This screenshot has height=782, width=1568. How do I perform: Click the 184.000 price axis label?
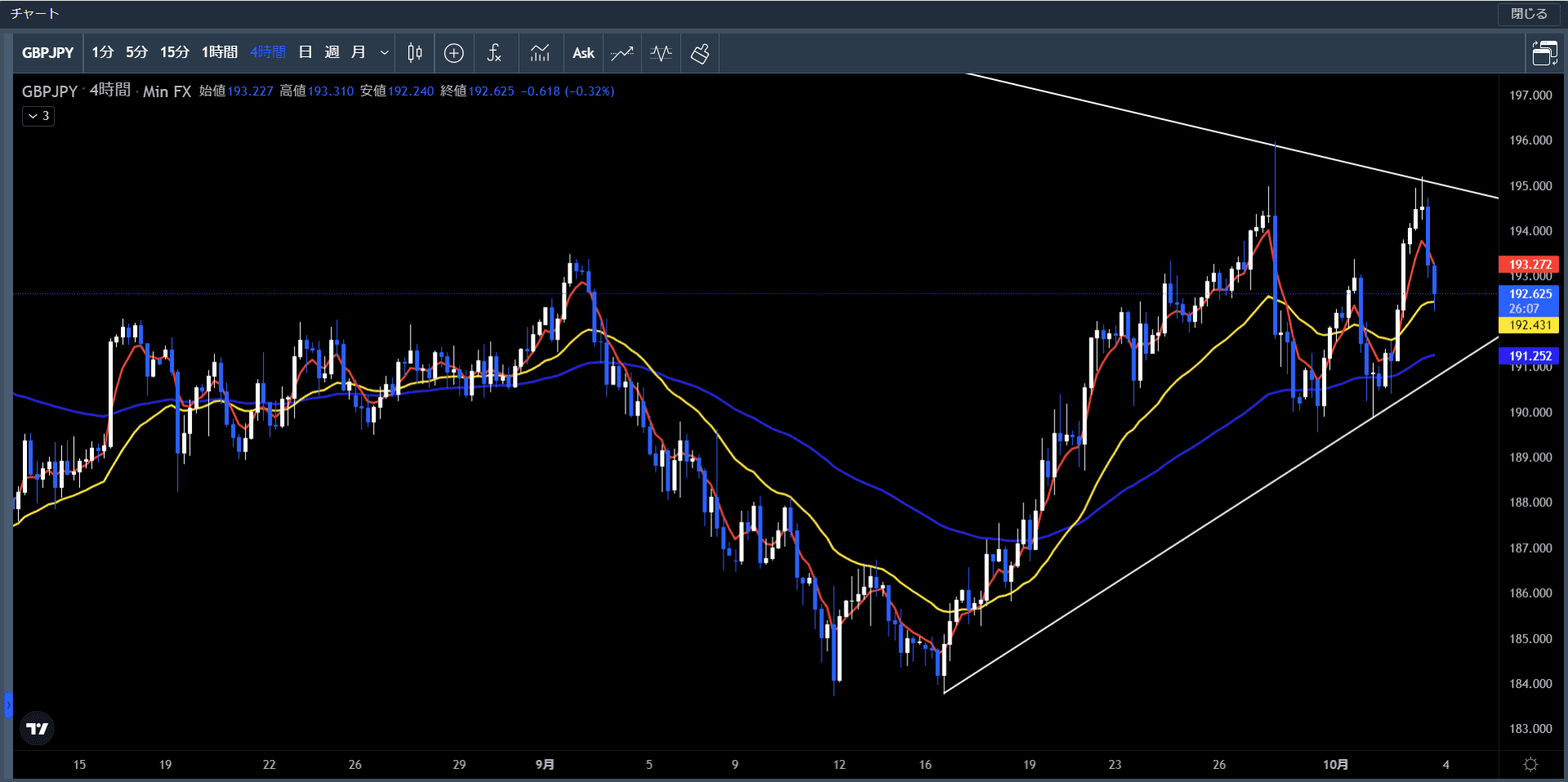(x=1530, y=684)
